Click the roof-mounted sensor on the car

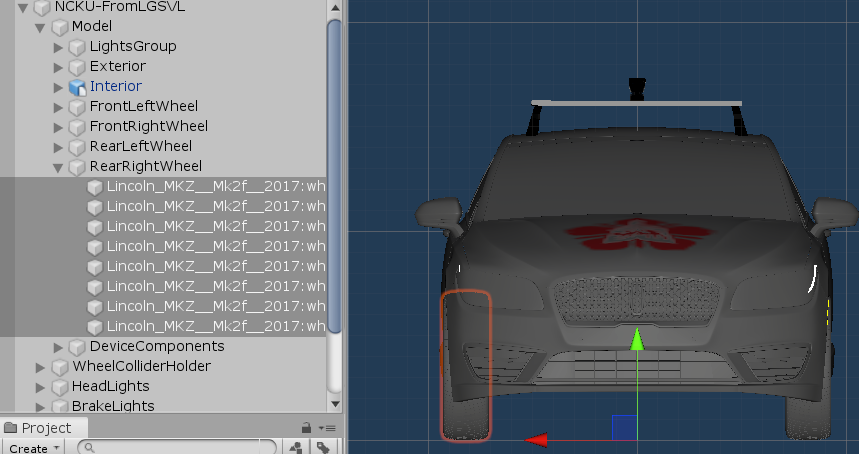(x=637, y=89)
